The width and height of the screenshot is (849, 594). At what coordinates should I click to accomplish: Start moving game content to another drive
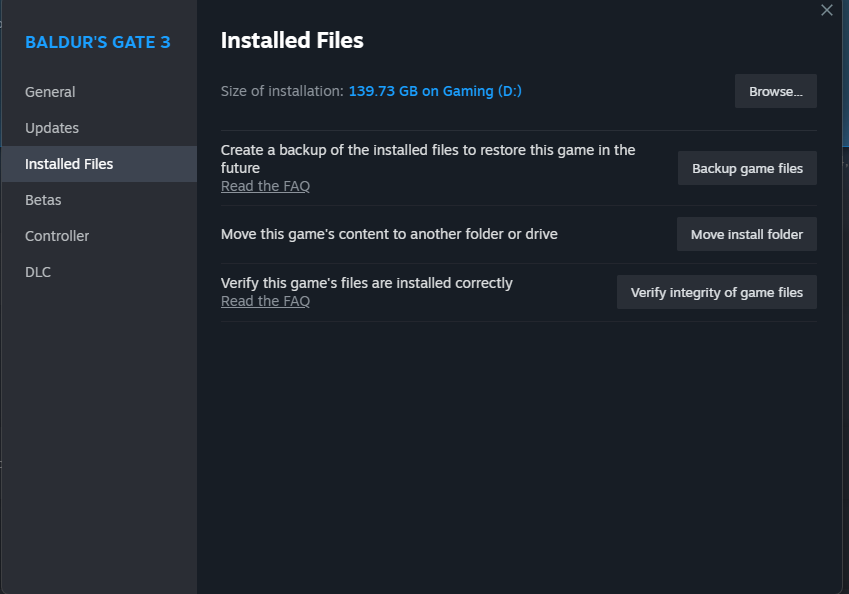746,234
